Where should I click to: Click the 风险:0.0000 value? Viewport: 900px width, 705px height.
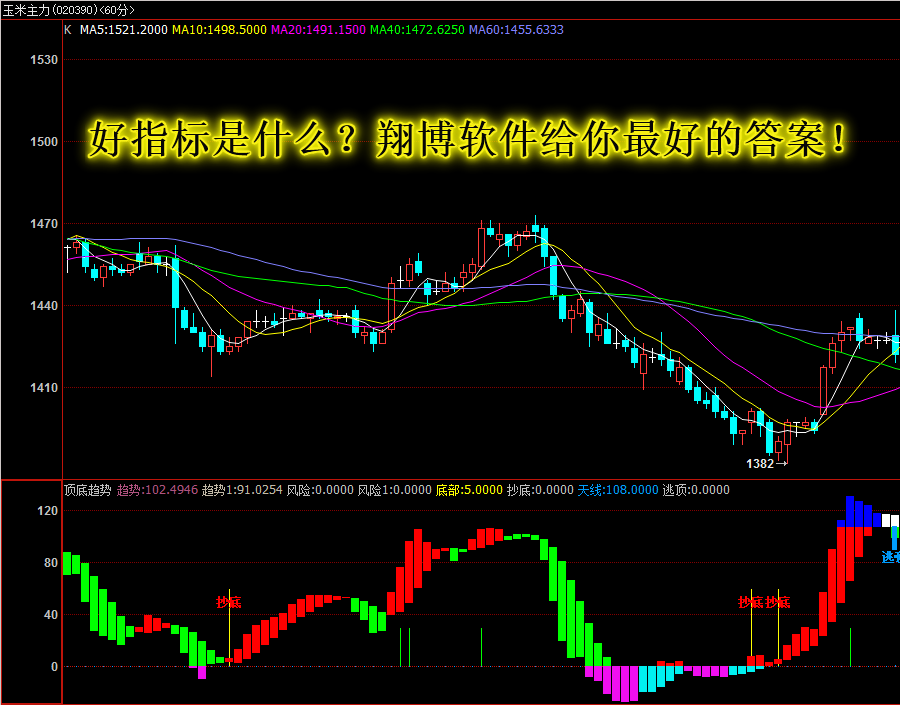click(x=320, y=490)
